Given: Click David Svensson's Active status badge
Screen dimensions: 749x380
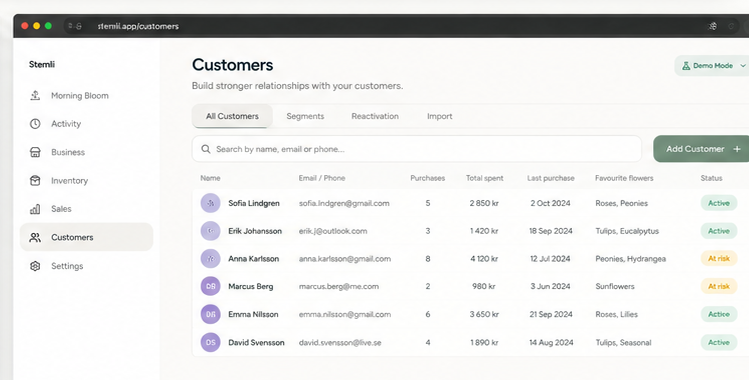Looking at the screenshot, I should [719, 342].
